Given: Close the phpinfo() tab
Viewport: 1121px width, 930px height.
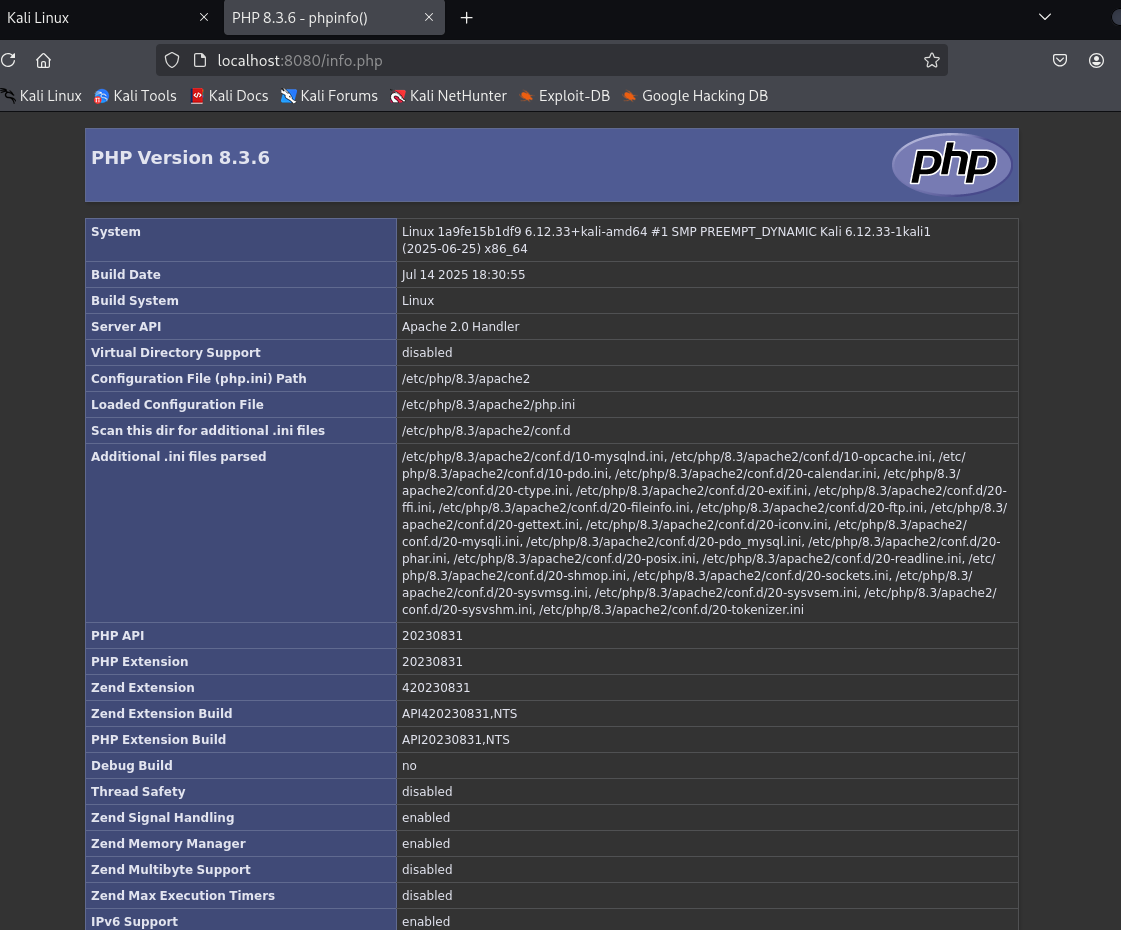Looking at the screenshot, I should point(429,17).
